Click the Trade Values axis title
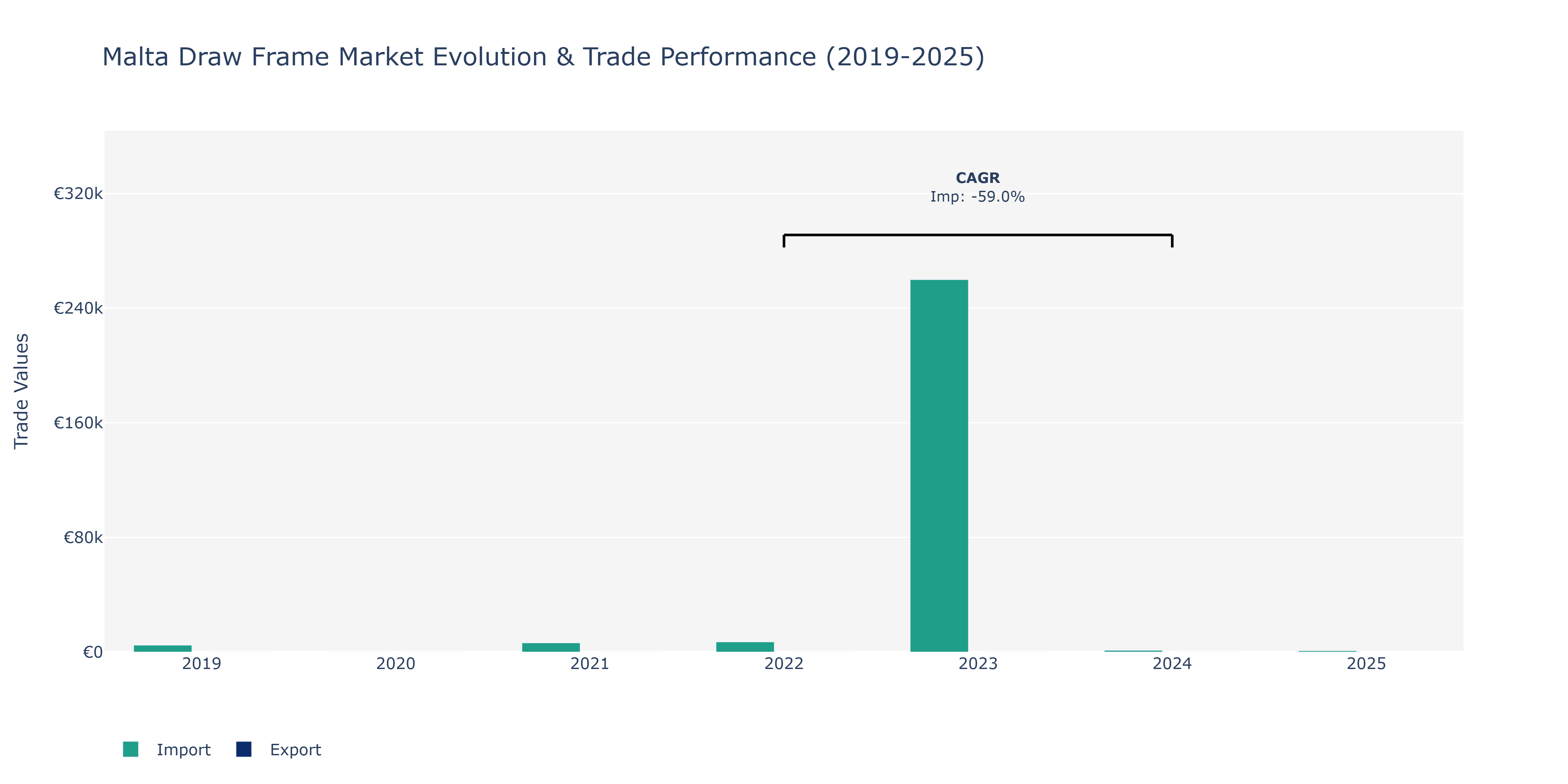This screenshot has width=1568, height=784. click(x=21, y=391)
